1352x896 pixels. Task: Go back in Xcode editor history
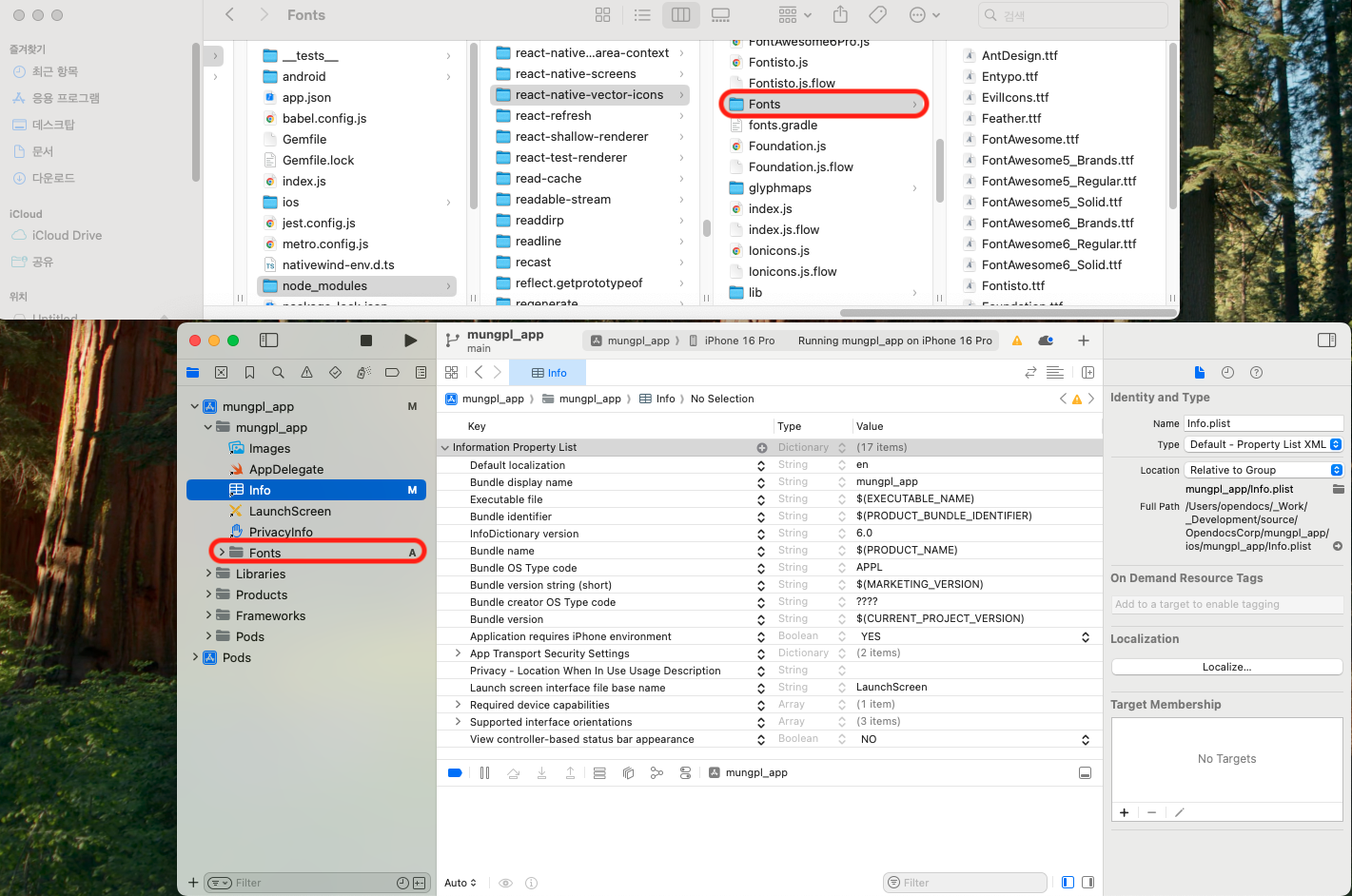(x=479, y=373)
